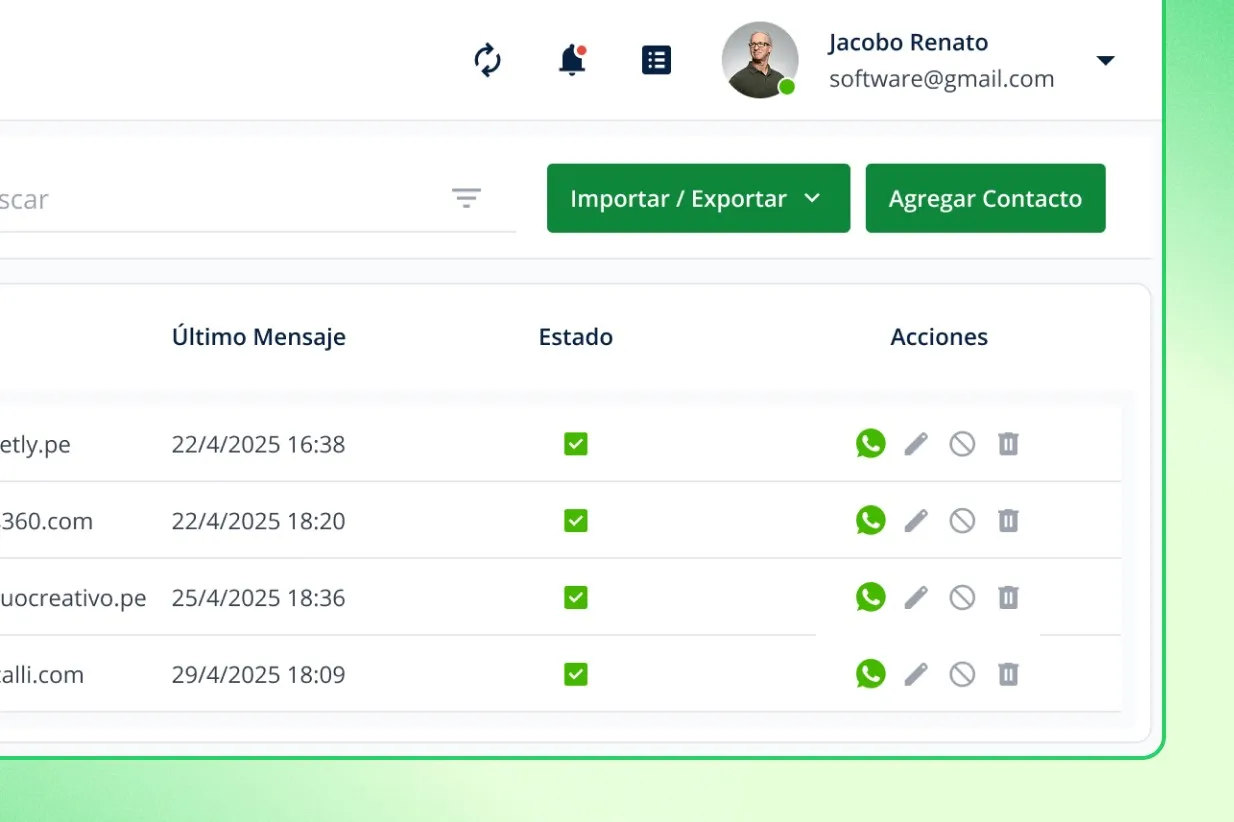
Task: Open the search filter options icon
Action: tap(466, 198)
